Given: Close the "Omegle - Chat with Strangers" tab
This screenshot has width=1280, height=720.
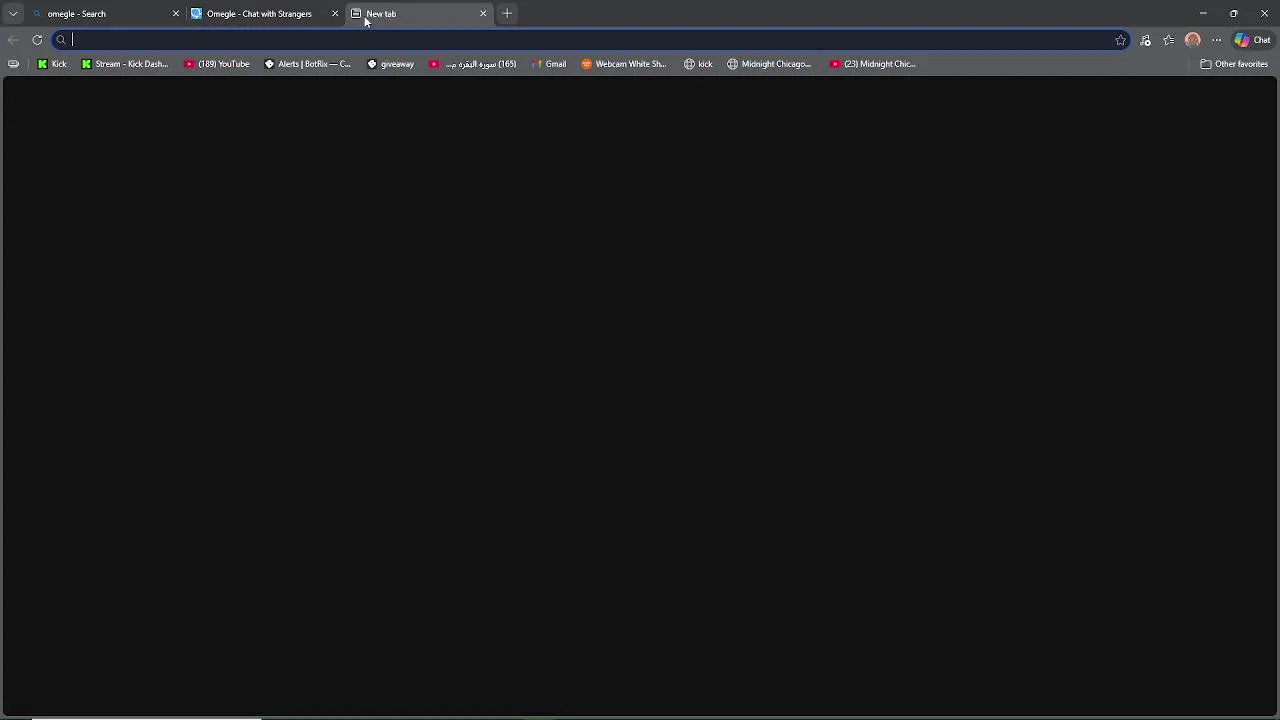Looking at the screenshot, I should [335, 14].
